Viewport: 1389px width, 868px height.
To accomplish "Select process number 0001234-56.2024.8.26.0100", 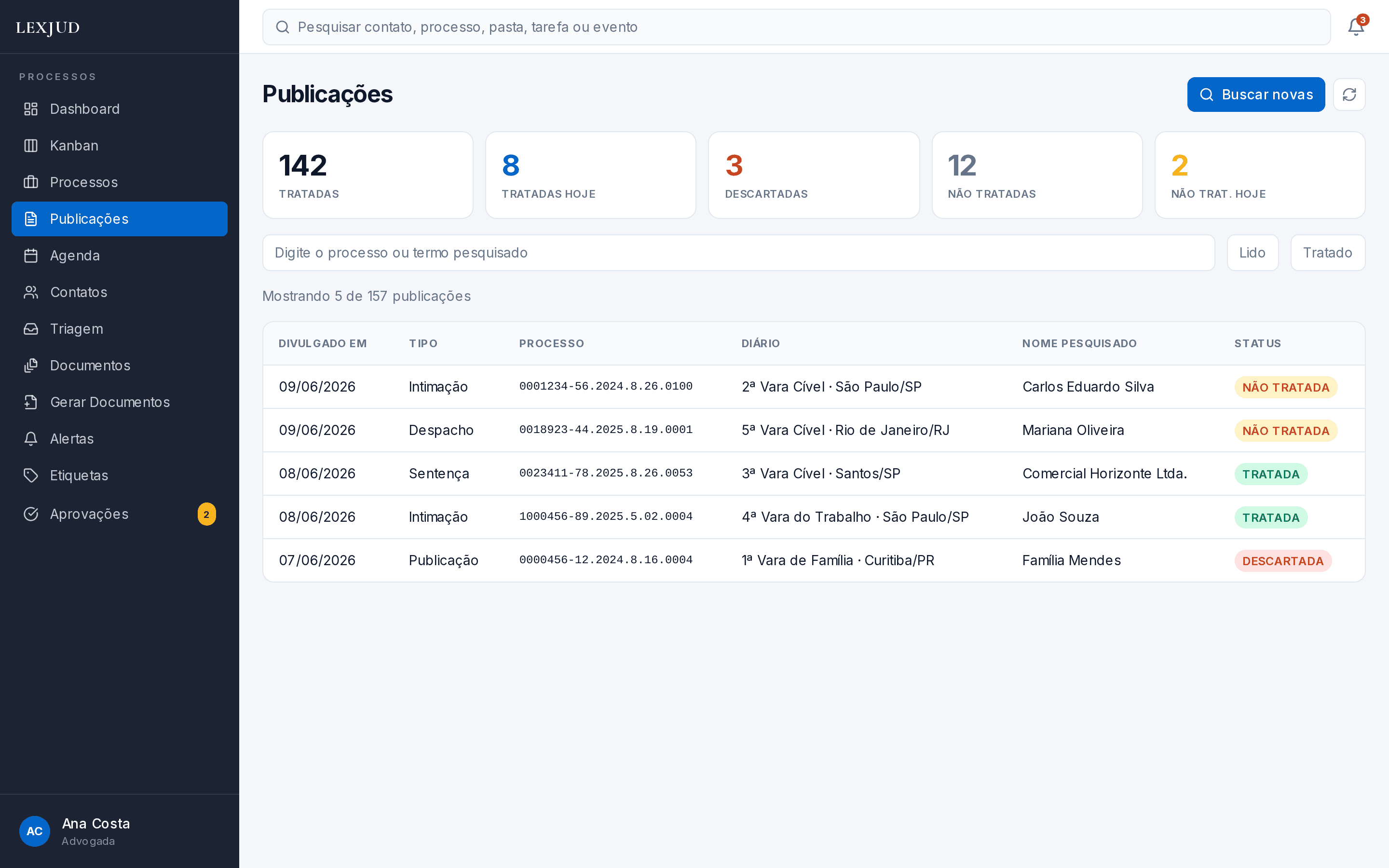I will 606,386.
